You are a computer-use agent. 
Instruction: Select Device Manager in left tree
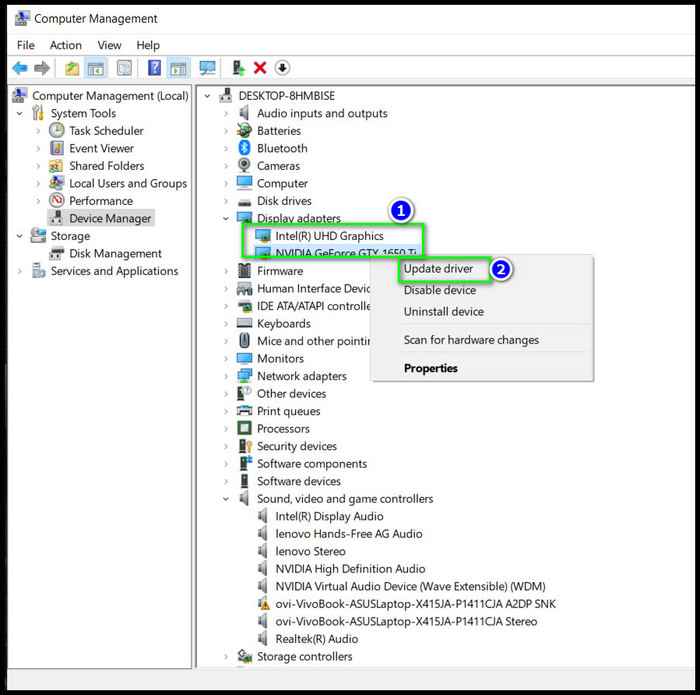[110, 218]
